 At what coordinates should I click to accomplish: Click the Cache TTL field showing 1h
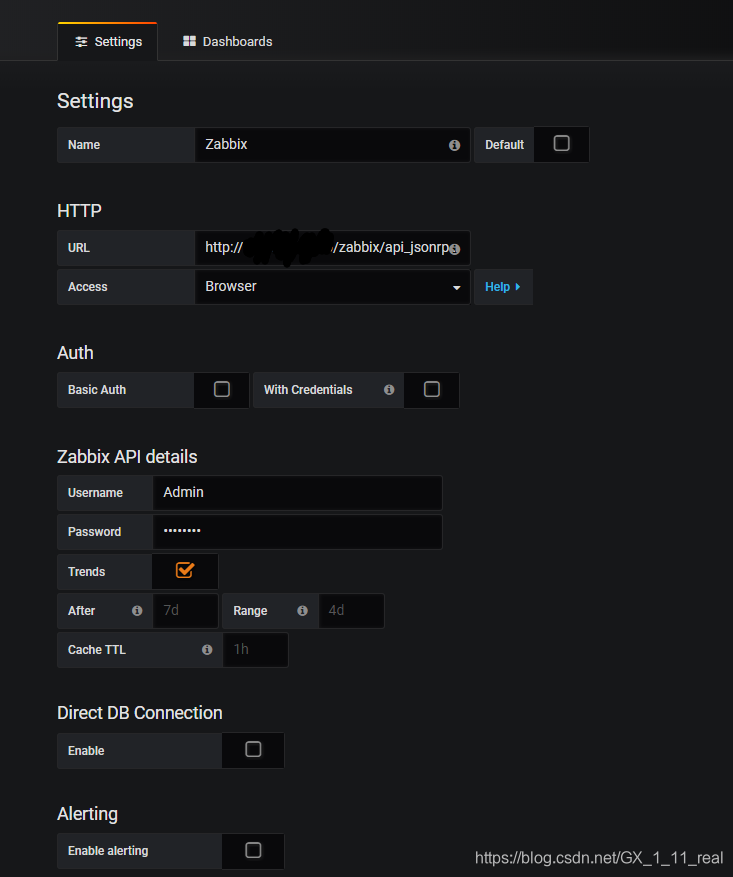coord(256,650)
